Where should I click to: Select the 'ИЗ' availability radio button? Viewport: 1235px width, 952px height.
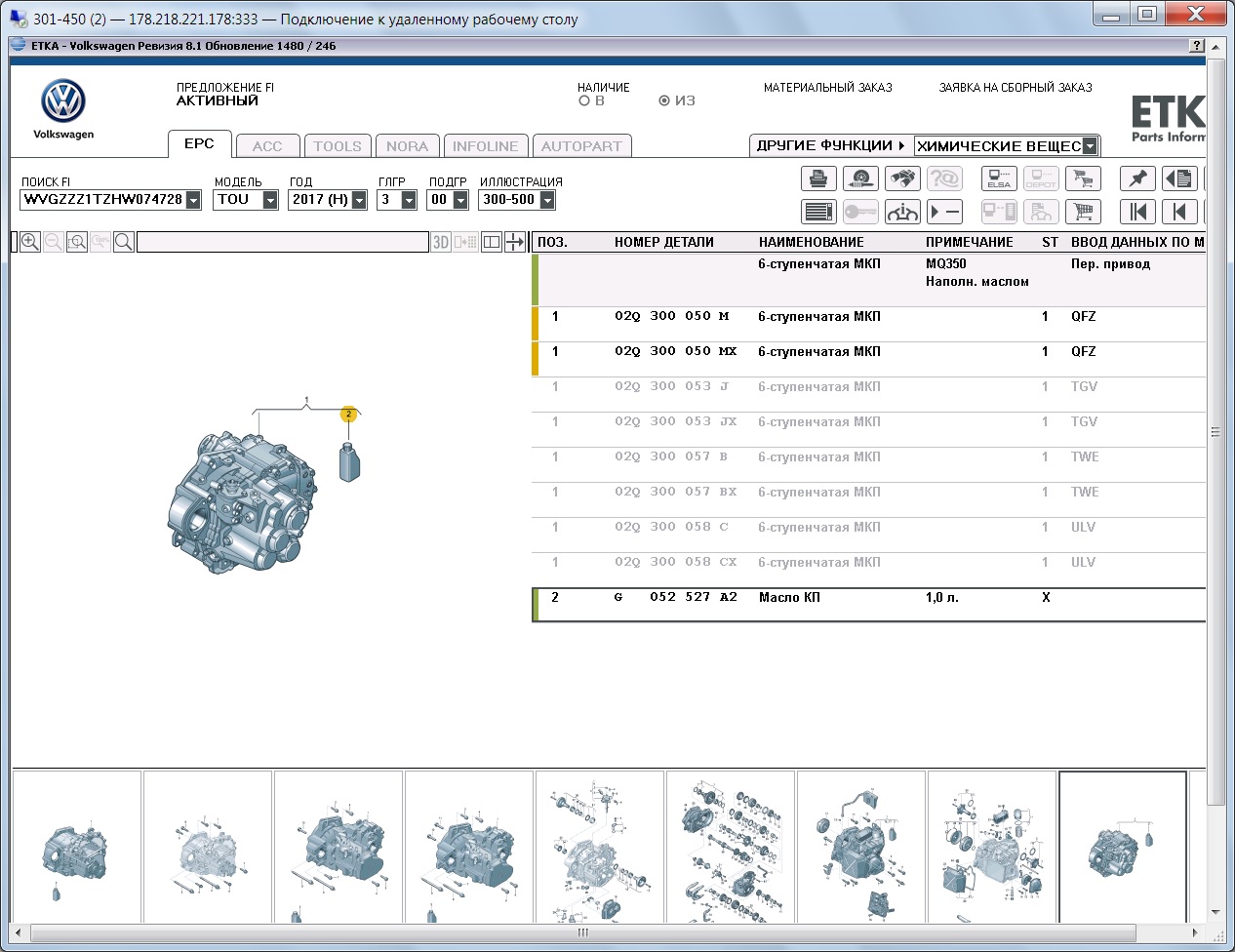pyautogui.click(x=664, y=100)
